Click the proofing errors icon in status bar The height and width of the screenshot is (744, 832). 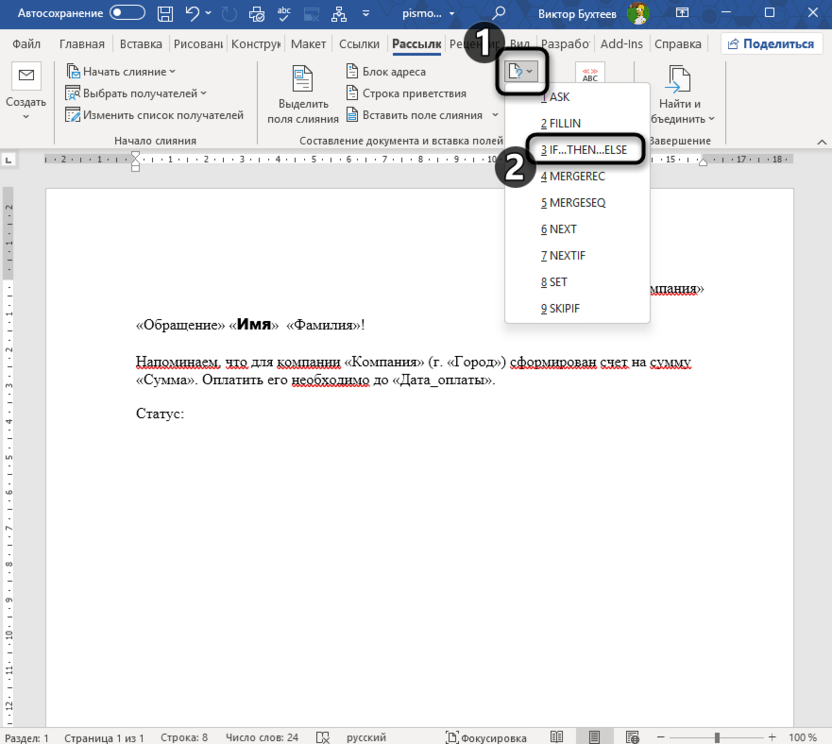323,737
